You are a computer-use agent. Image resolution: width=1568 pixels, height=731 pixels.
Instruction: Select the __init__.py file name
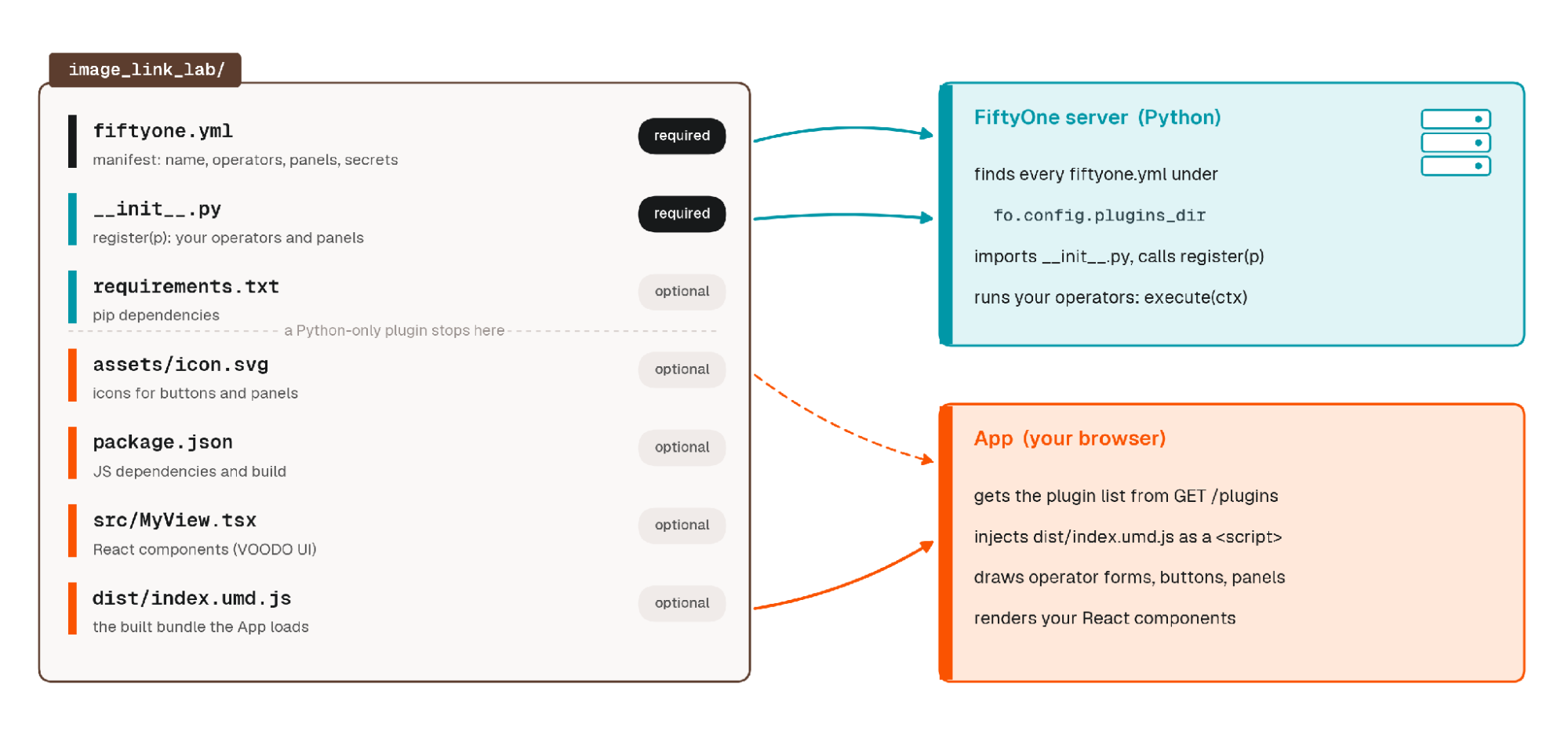157,209
